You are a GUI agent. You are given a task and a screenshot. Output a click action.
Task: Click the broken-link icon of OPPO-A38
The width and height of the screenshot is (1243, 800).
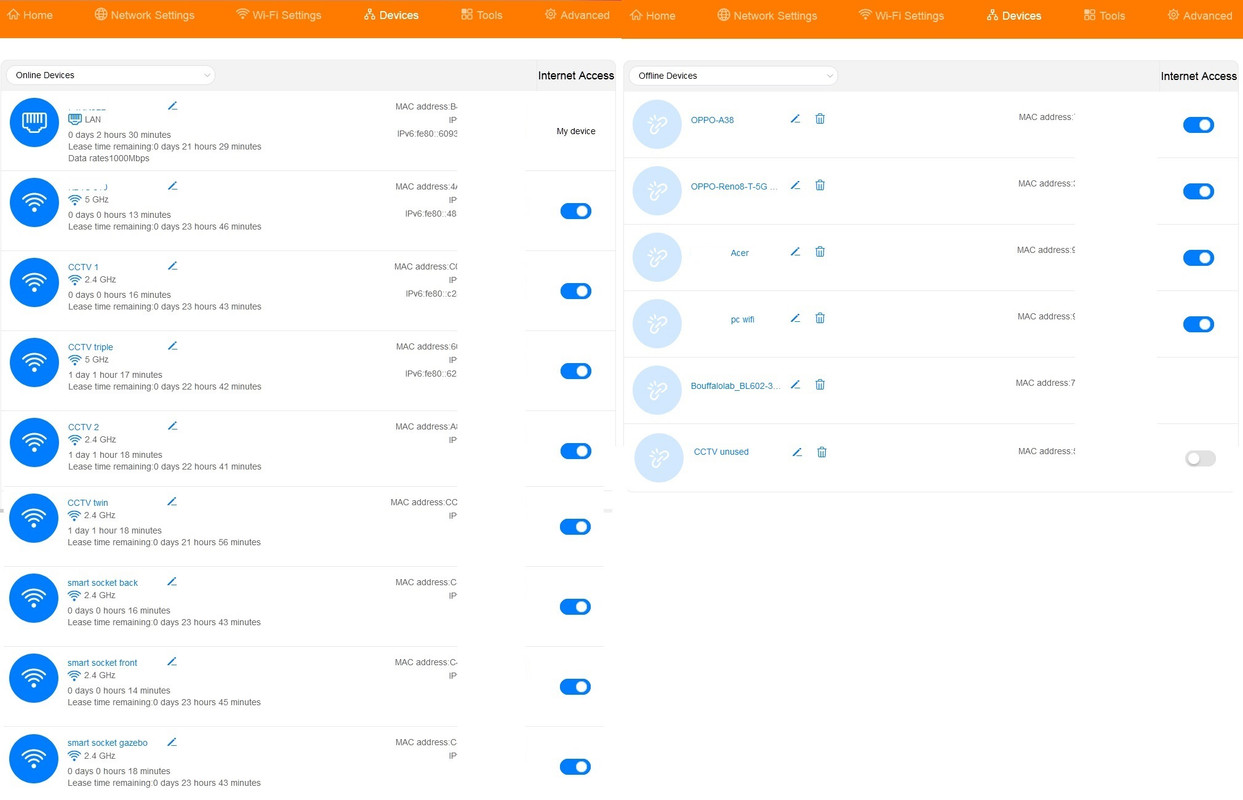tap(657, 124)
